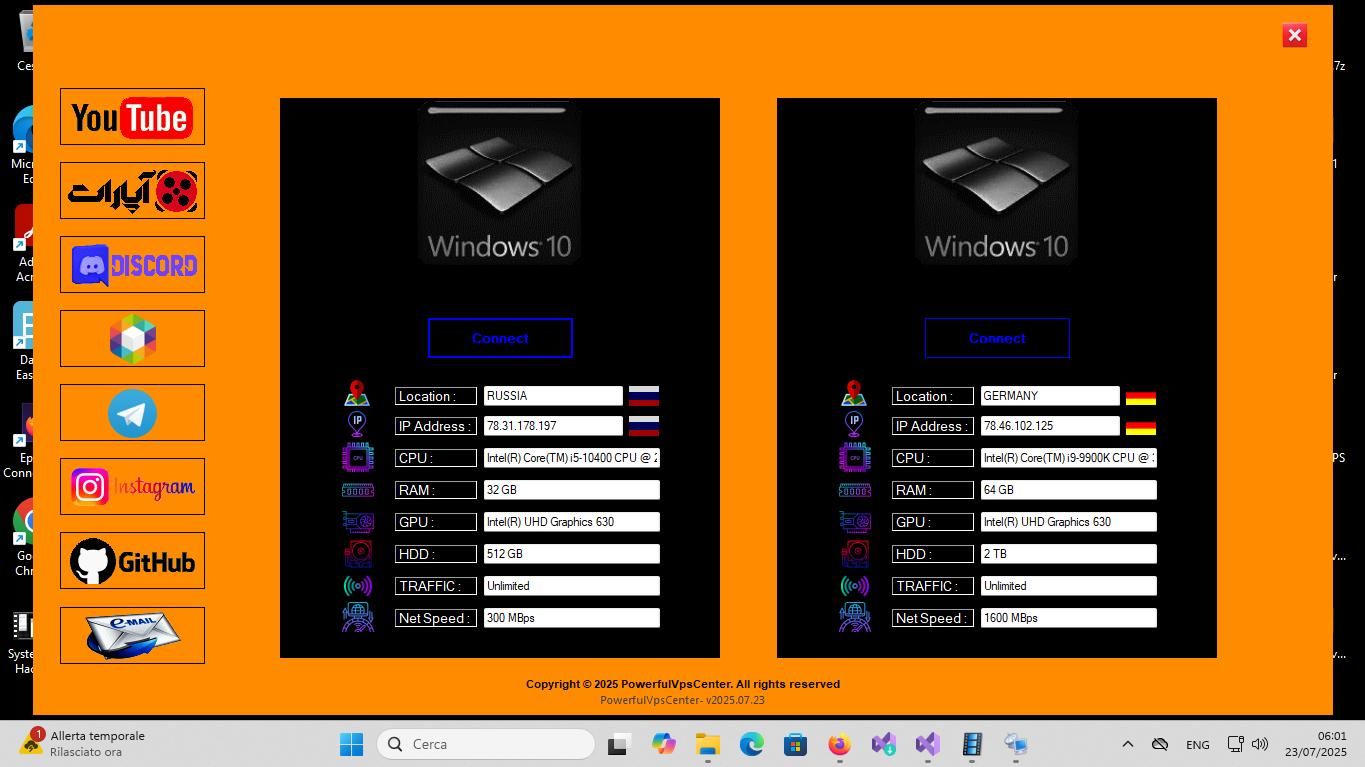Select the IP address field 78.31.178.197
The height and width of the screenshot is (767, 1365).
coord(553,426)
